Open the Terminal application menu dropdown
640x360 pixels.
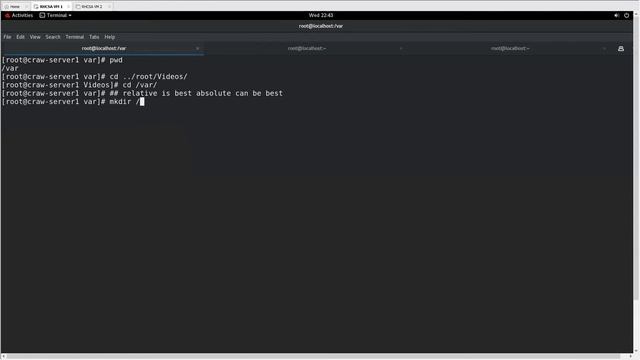click(56, 15)
